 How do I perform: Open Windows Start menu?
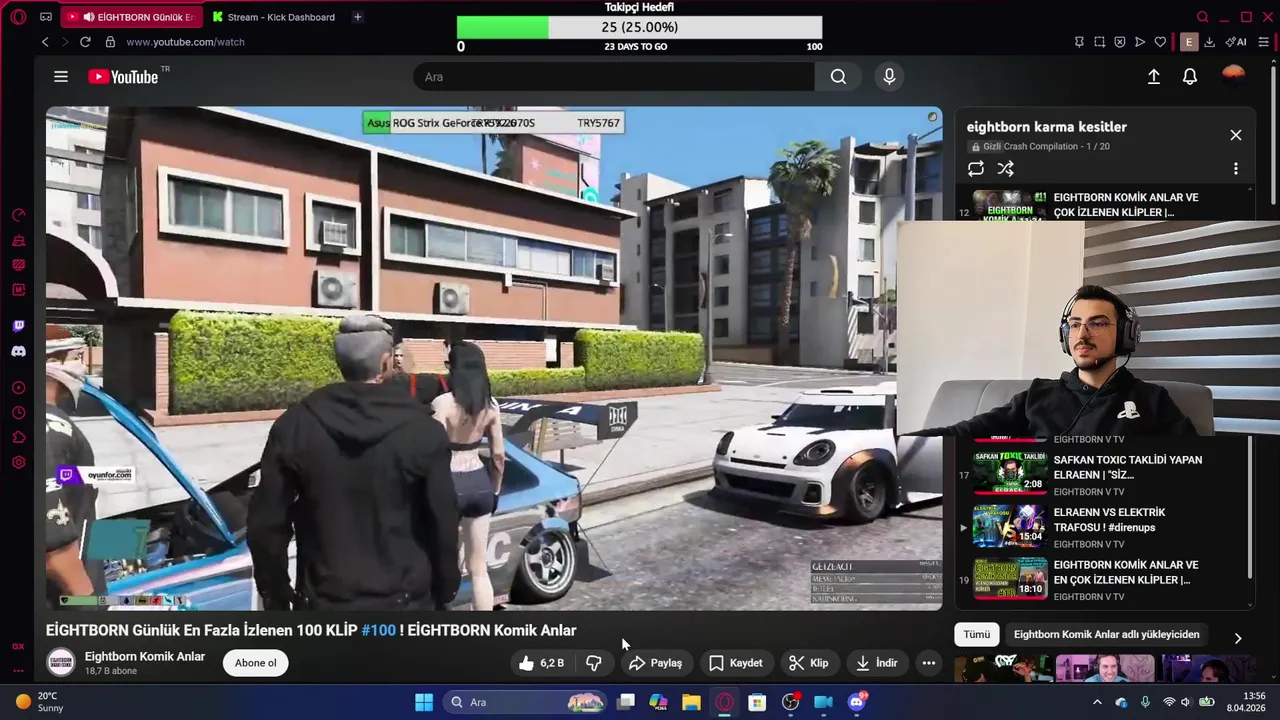[424, 702]
